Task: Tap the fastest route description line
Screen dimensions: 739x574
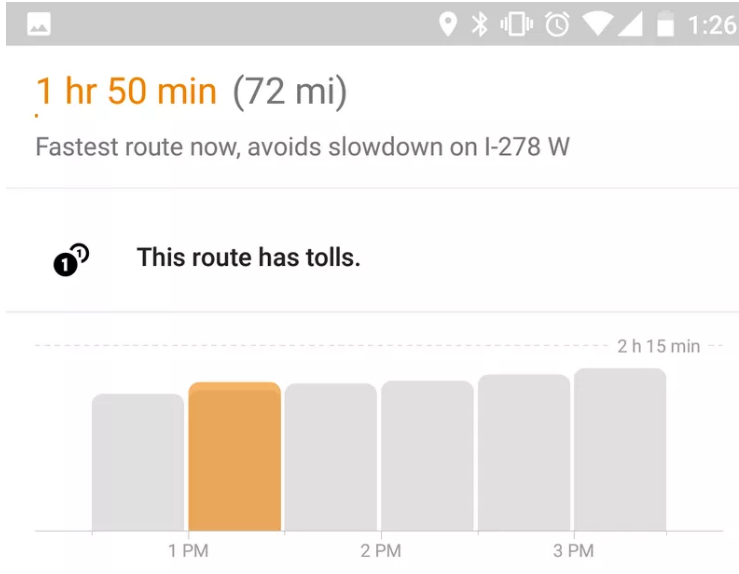Action: 302,147
